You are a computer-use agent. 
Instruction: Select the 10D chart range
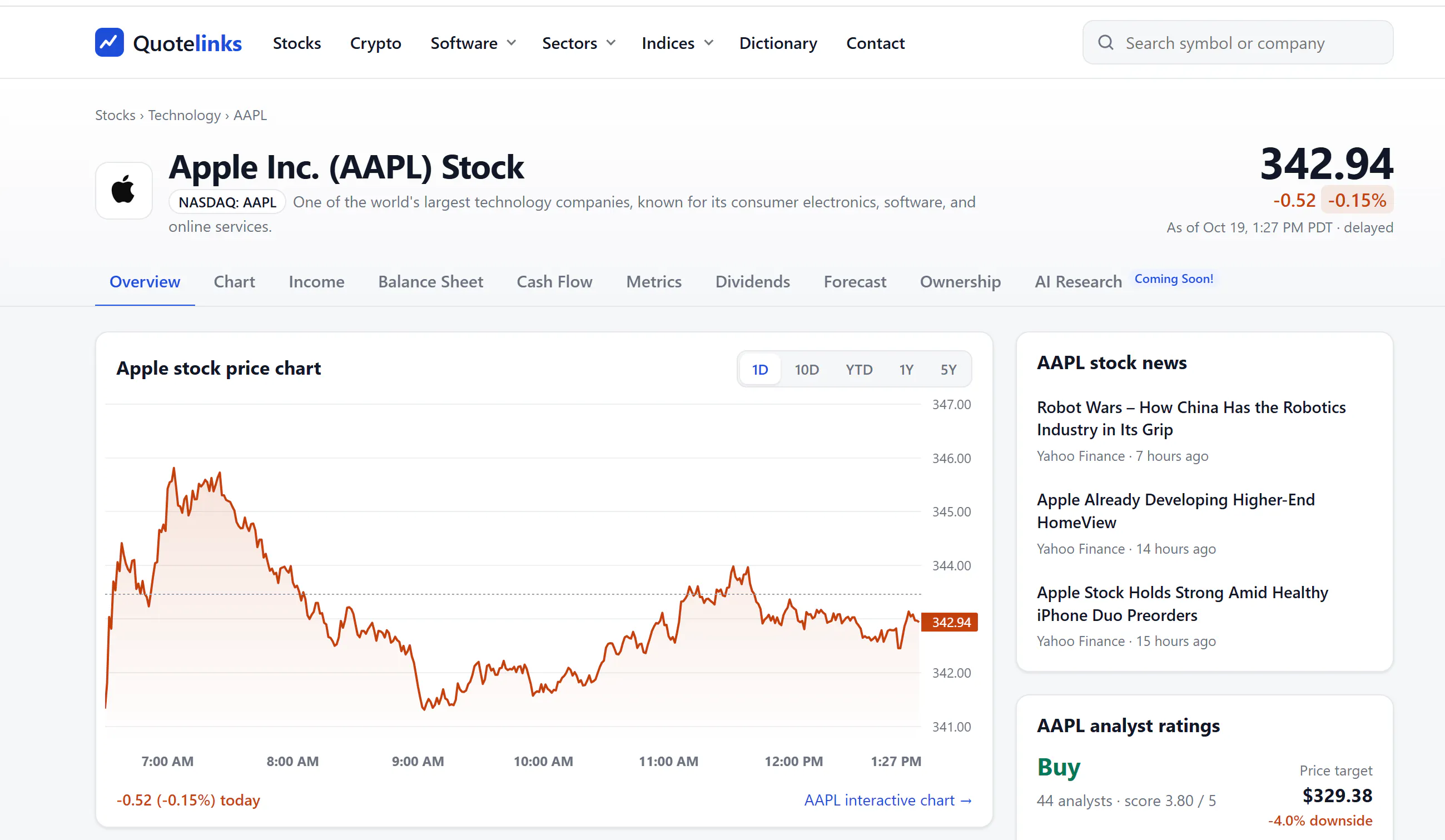coord(806,369)
